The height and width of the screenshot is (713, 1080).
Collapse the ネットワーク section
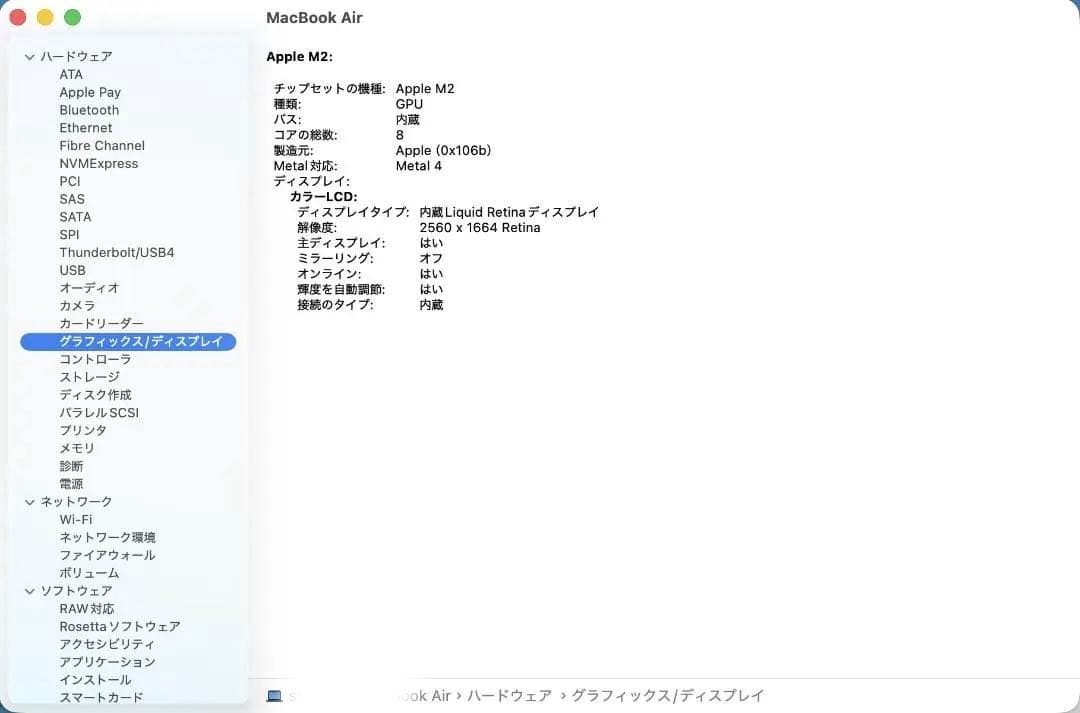pos(30,501)
